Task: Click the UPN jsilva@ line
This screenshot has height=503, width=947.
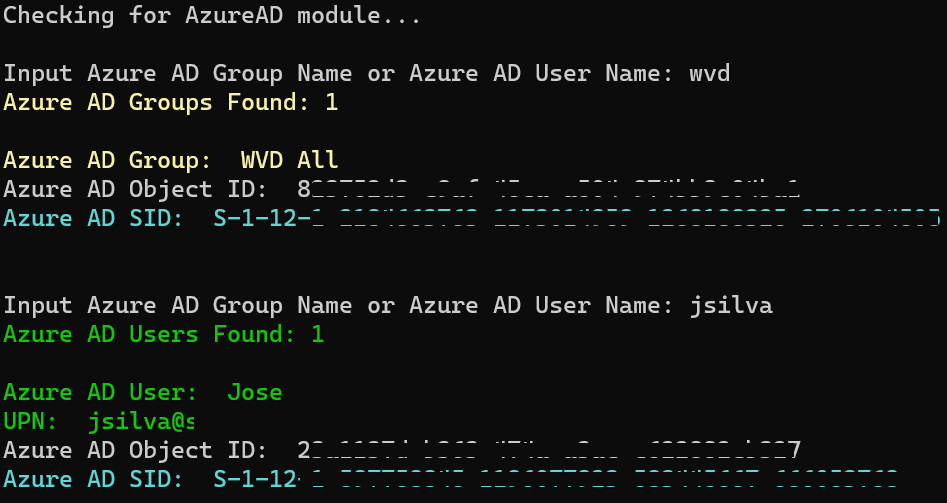Action: click(99, 421)
